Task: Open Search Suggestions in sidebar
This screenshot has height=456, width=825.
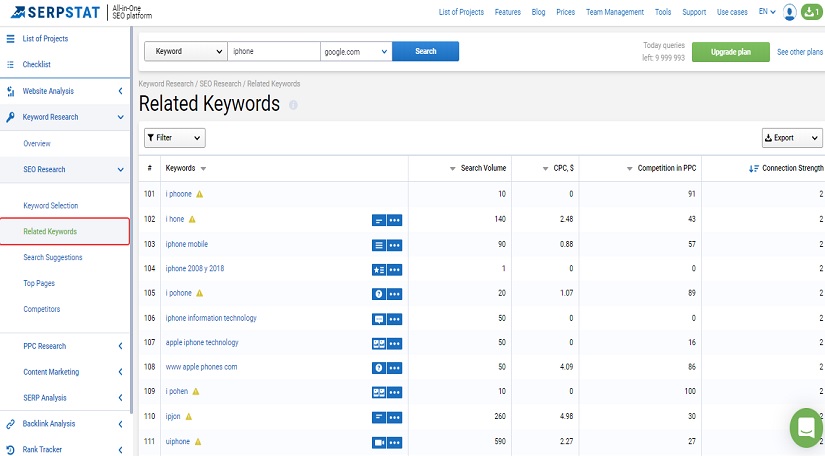Action: (53, 257)
